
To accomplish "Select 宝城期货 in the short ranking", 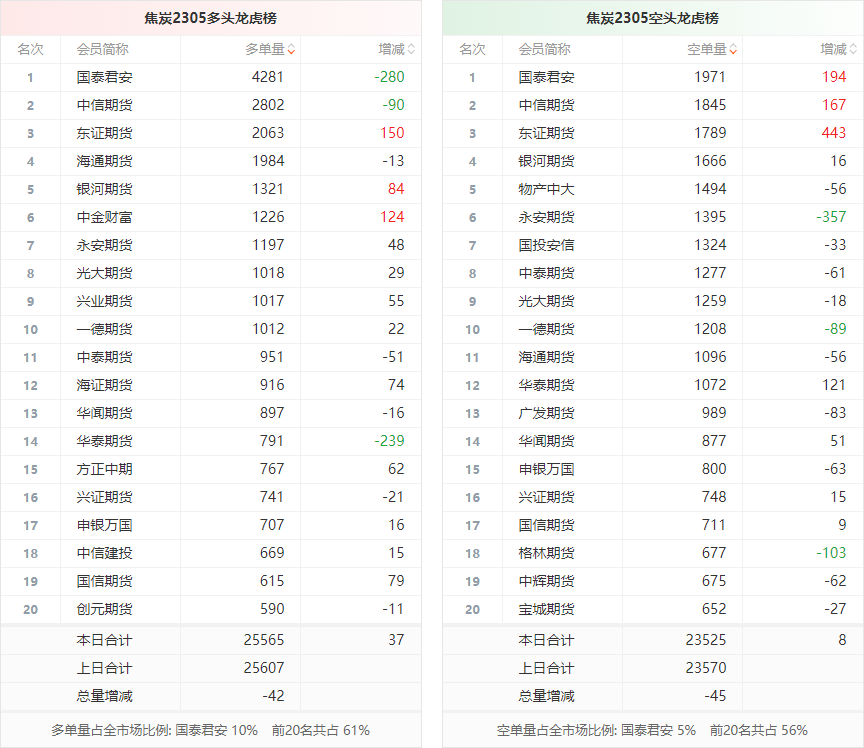I will click(x=546, y=609).
